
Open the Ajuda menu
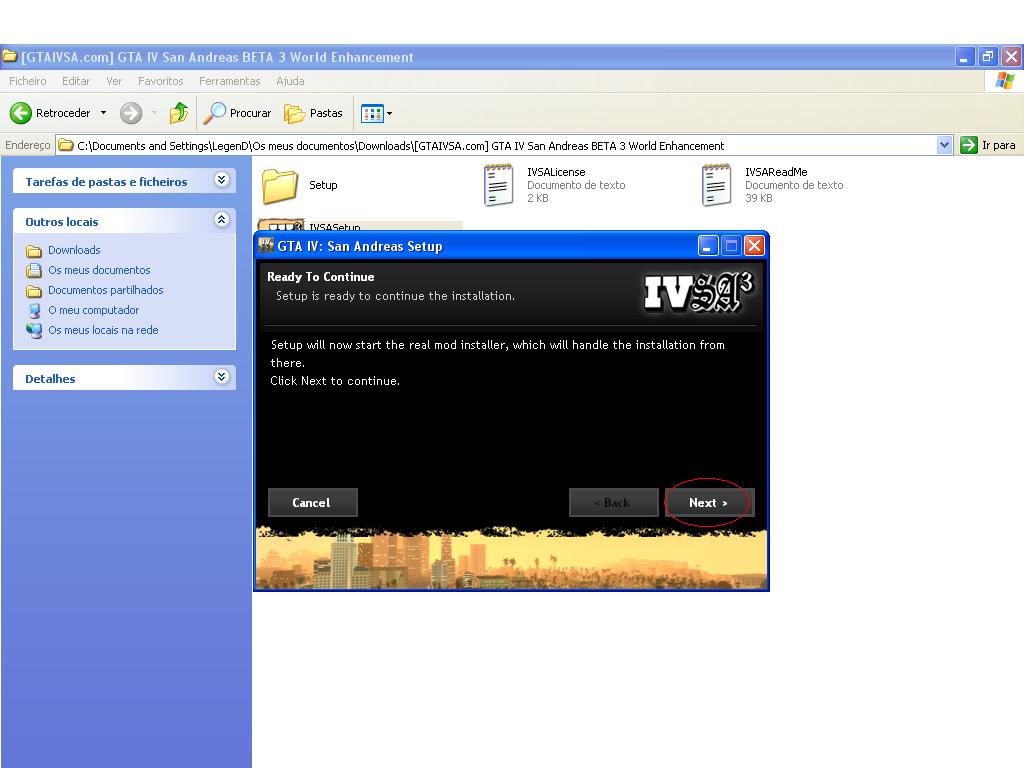[290, 81]
